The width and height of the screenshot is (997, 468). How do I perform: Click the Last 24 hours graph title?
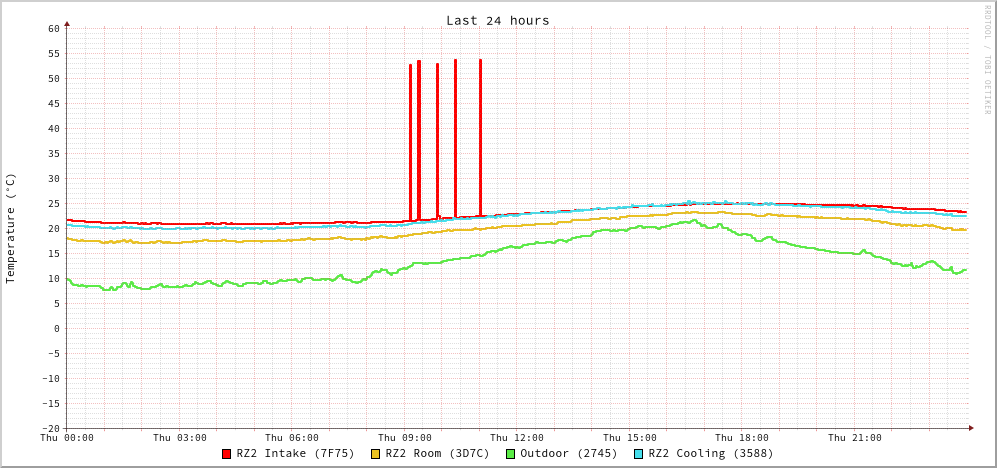point(497,20)
